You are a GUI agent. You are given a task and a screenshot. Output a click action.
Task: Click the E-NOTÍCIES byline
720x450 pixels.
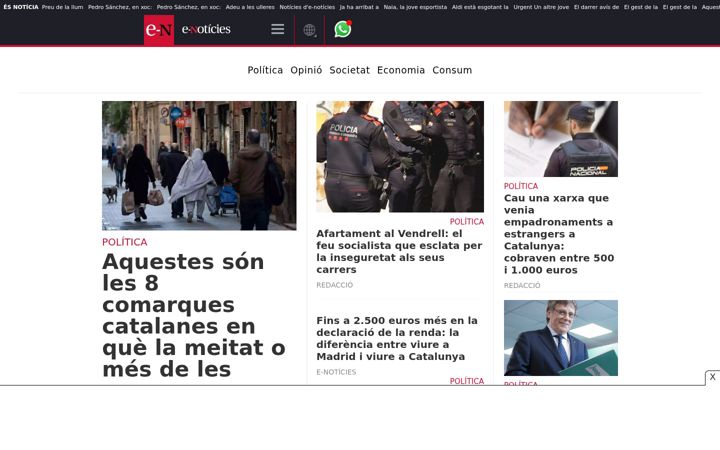coord(336,372)
